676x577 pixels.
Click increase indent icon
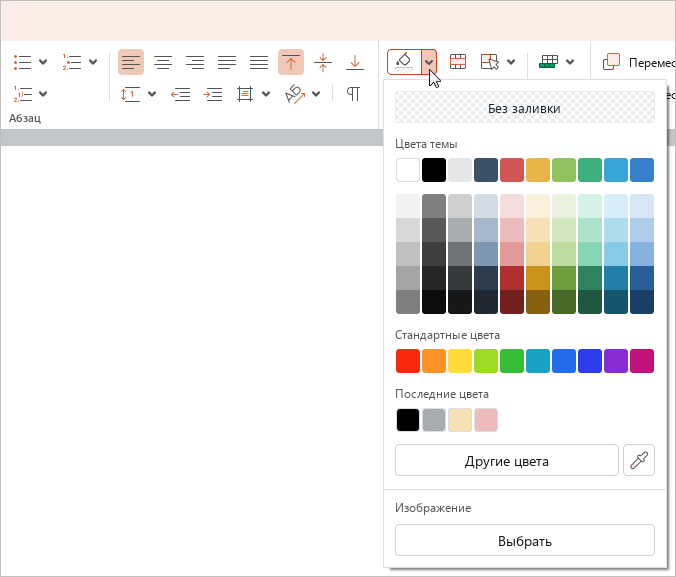[x=213, y=94]
